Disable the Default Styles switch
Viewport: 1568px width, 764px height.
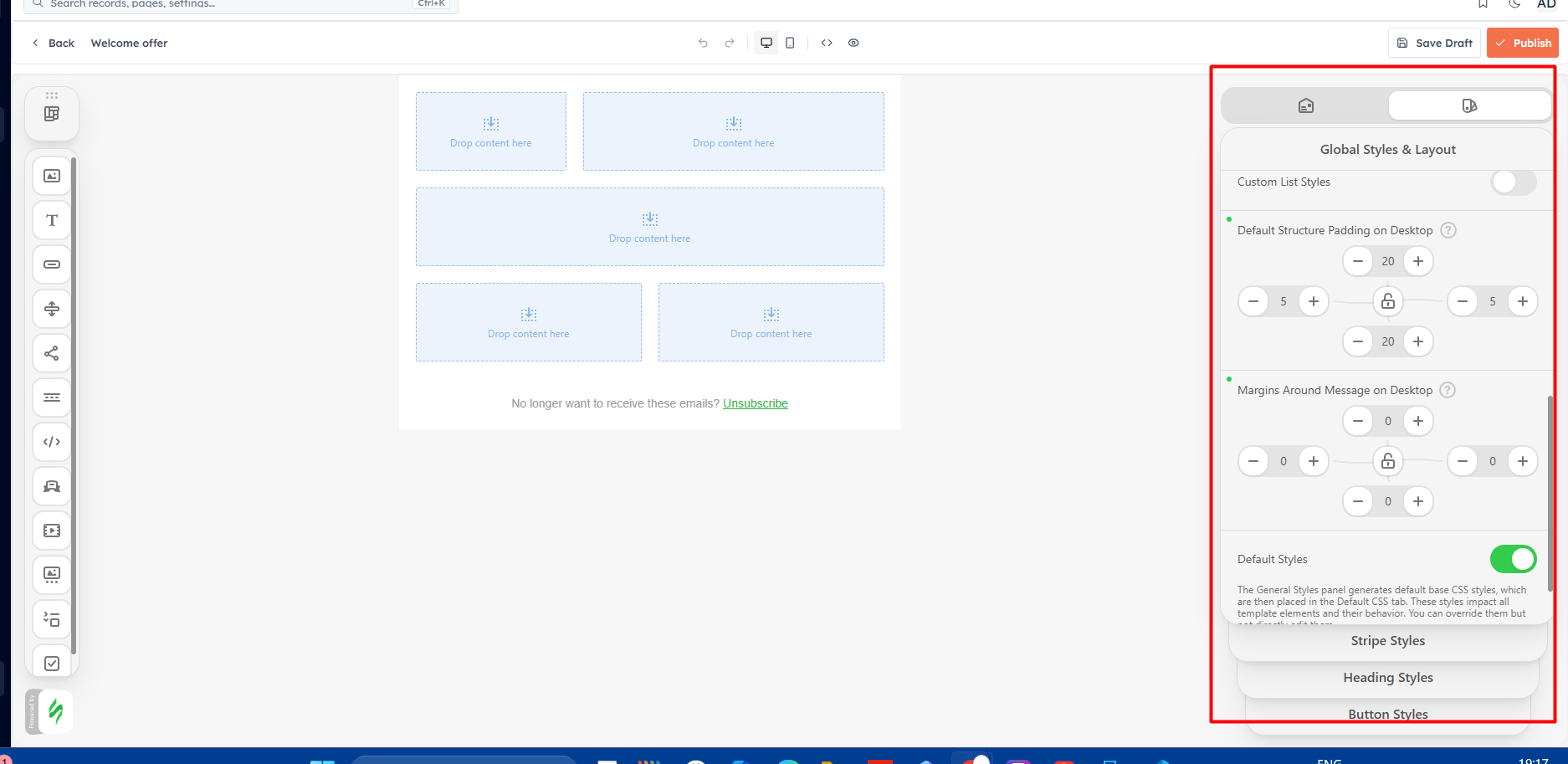click(1513, 559)
